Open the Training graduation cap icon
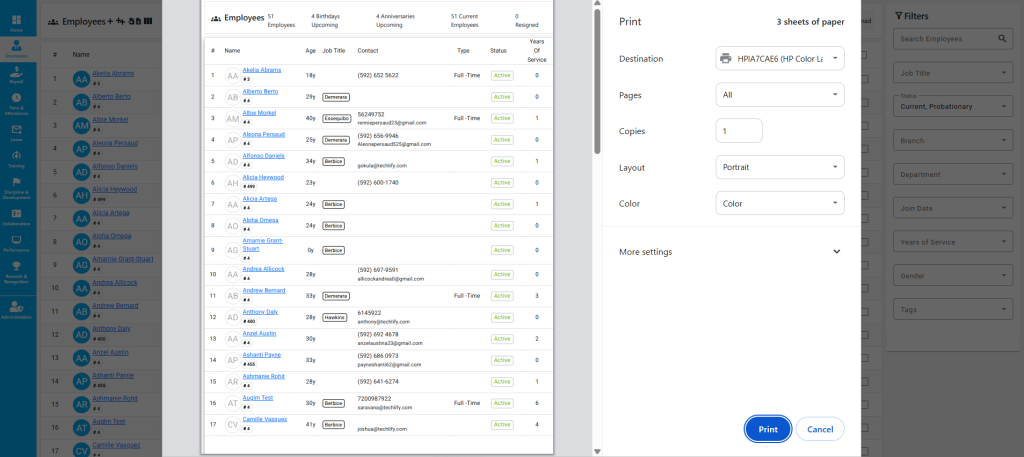This screenshot has width=1024, height=457. 17,158
